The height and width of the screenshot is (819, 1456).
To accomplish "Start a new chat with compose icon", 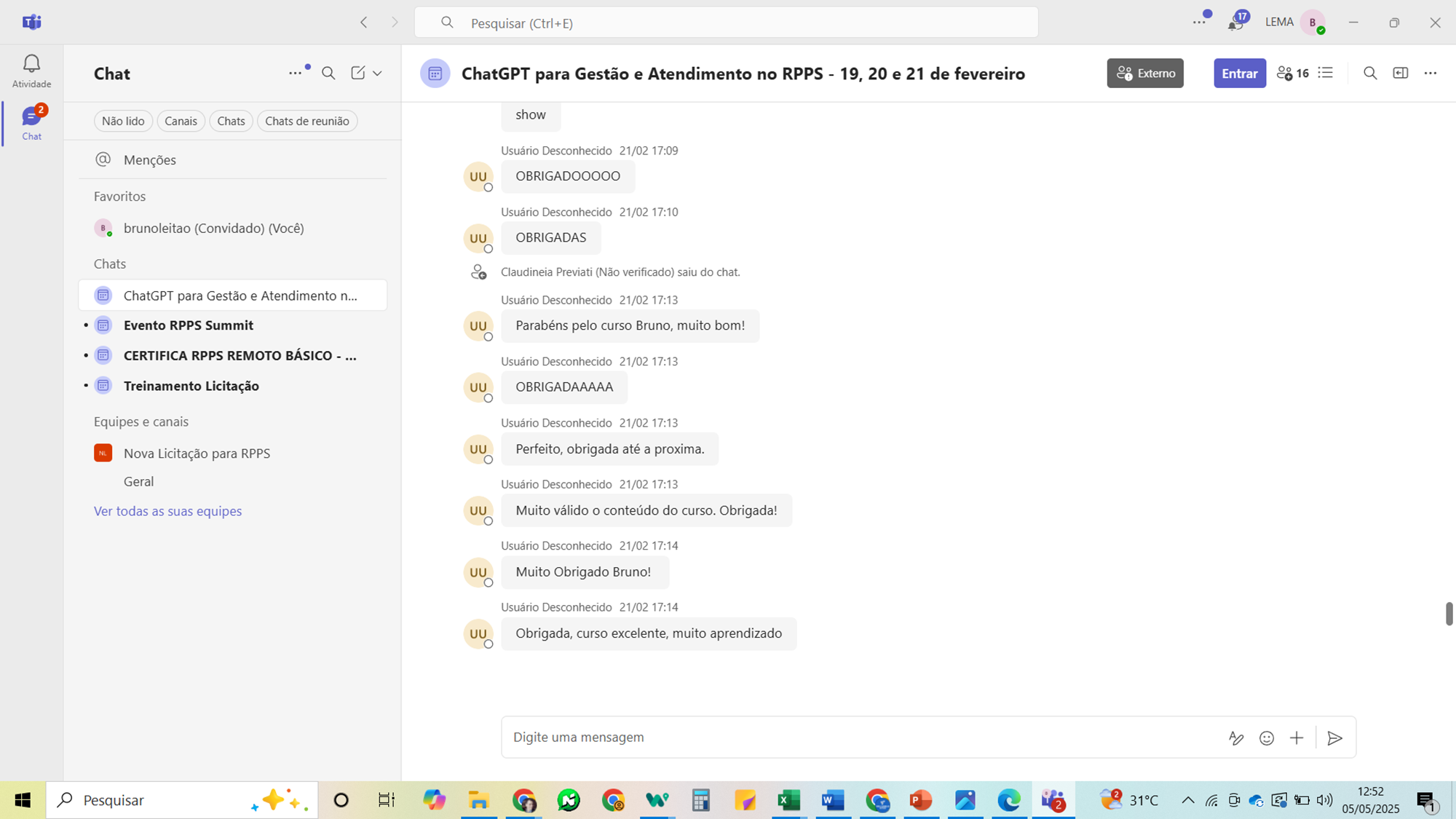I will (357, 73).
